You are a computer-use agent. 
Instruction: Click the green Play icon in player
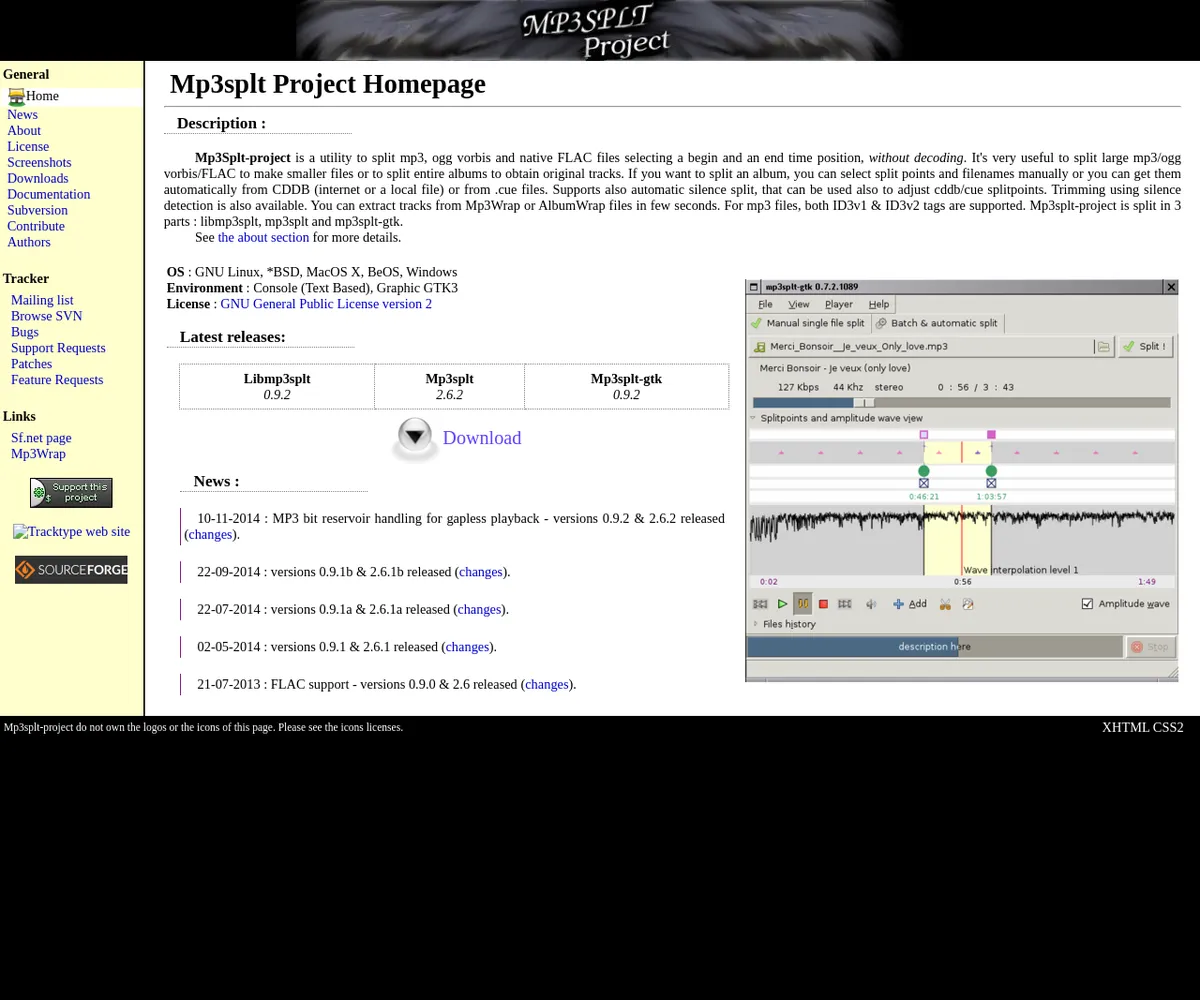782,604
